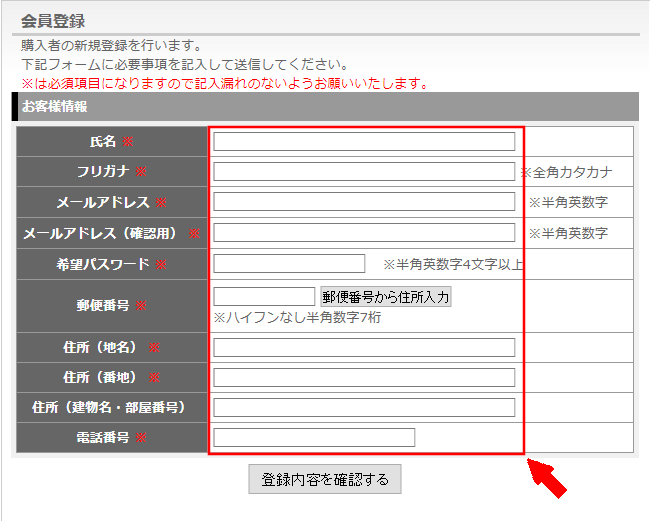Click the お客様情報 section header

(x=325, y=107)
